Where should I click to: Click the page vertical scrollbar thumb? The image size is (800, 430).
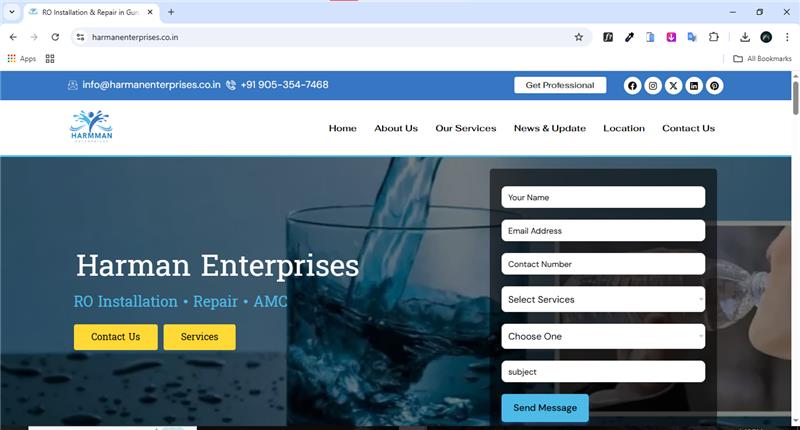[x=795, y=98]
